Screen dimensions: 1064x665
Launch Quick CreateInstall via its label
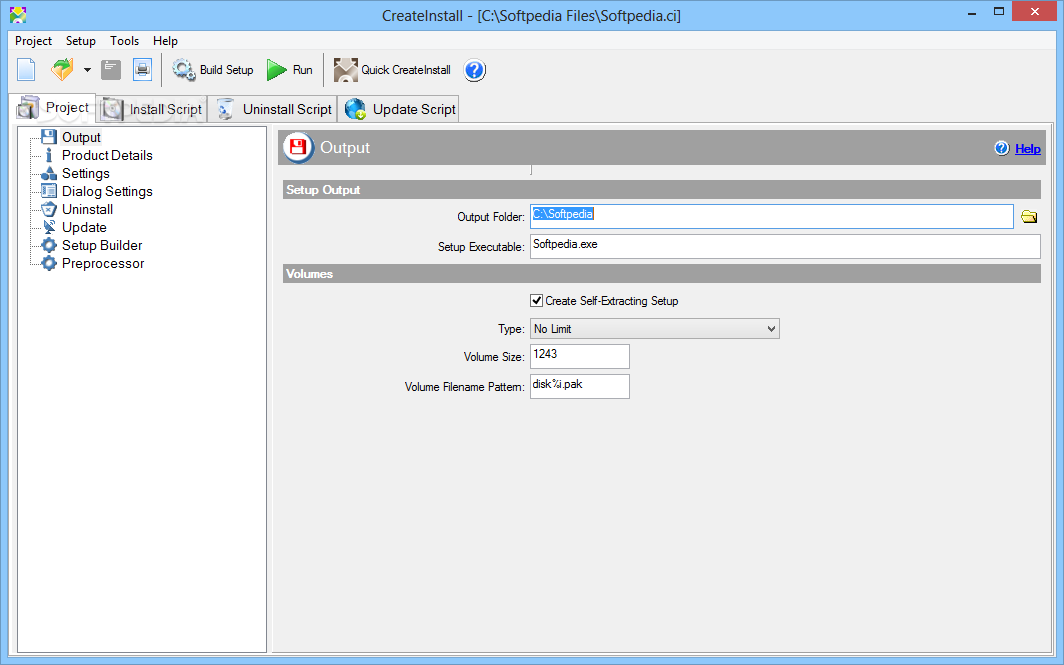coord(406,70)
